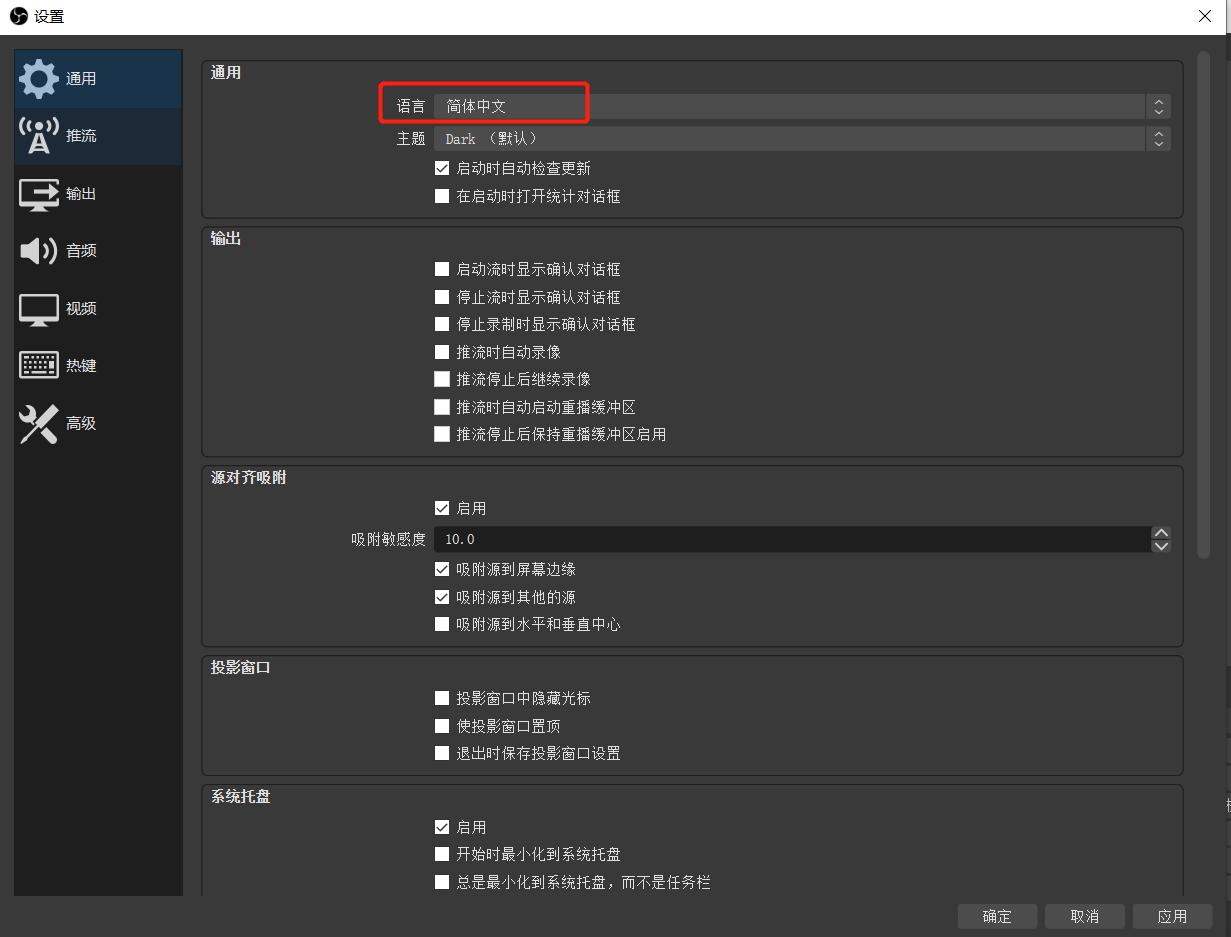The image size is (1231, 937).
Task: Select the 输出 monitor-arrow icon
Action: pos(38,194)
